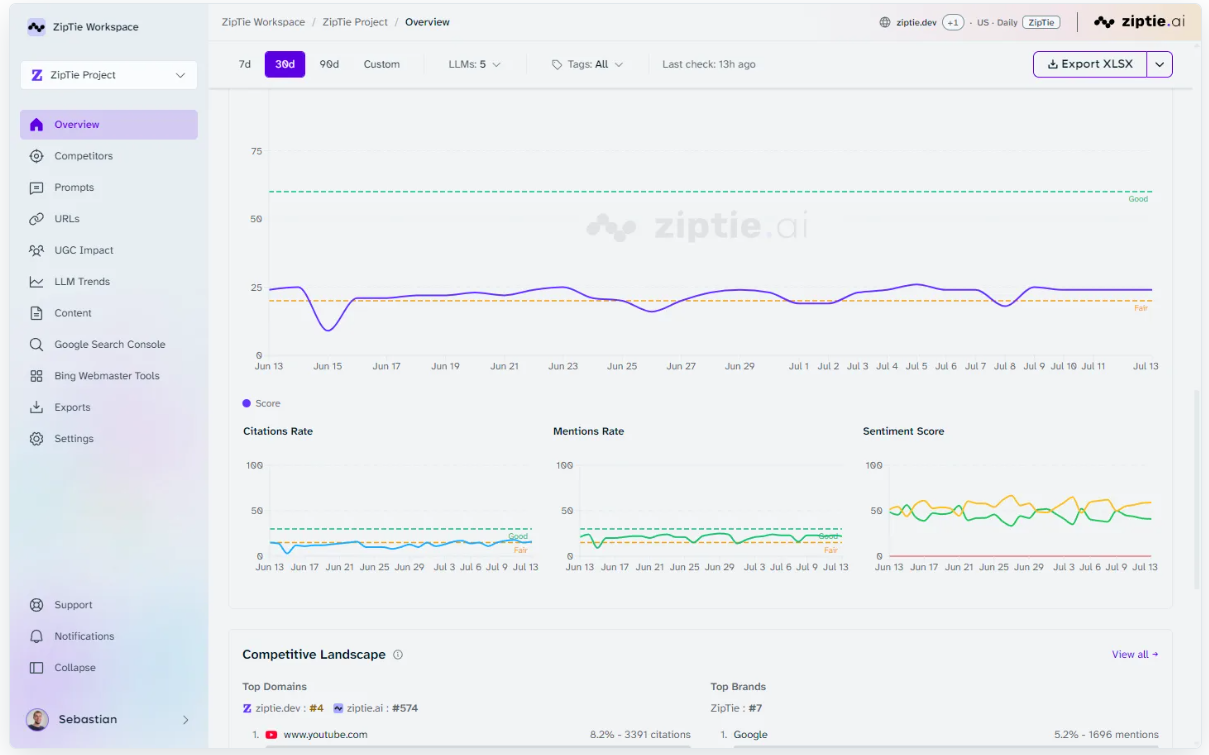Image resolution: width=1209 pixels, height=755 pixels.
Task: Click Sebastian's profile avatar
Action: 37,720
